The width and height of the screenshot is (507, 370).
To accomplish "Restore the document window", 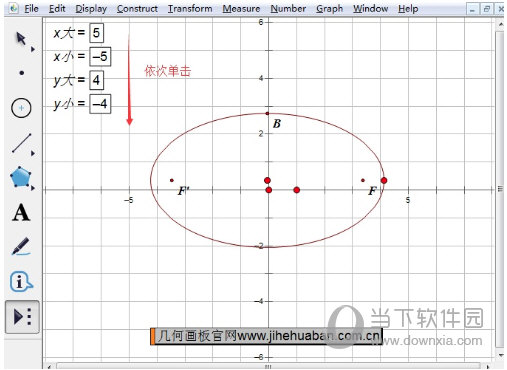I will click(x=486, y=9).
